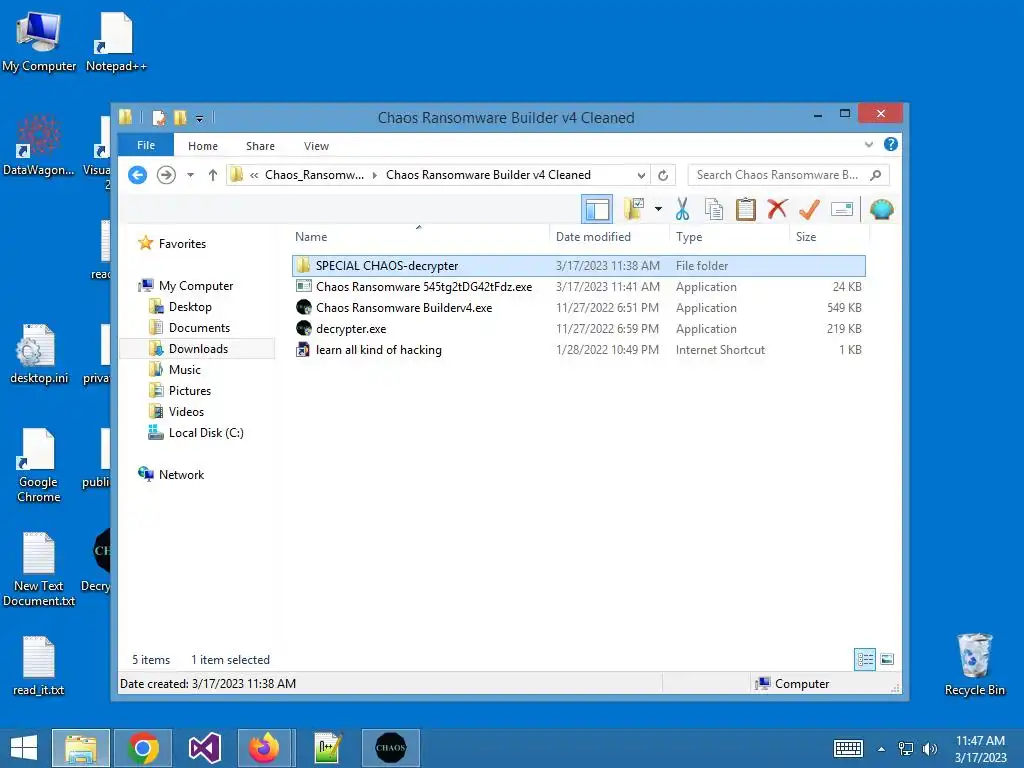This screenshot has height=768, width=1024.
Task: Select Network in navigation pane
Action: click(171, 475)
